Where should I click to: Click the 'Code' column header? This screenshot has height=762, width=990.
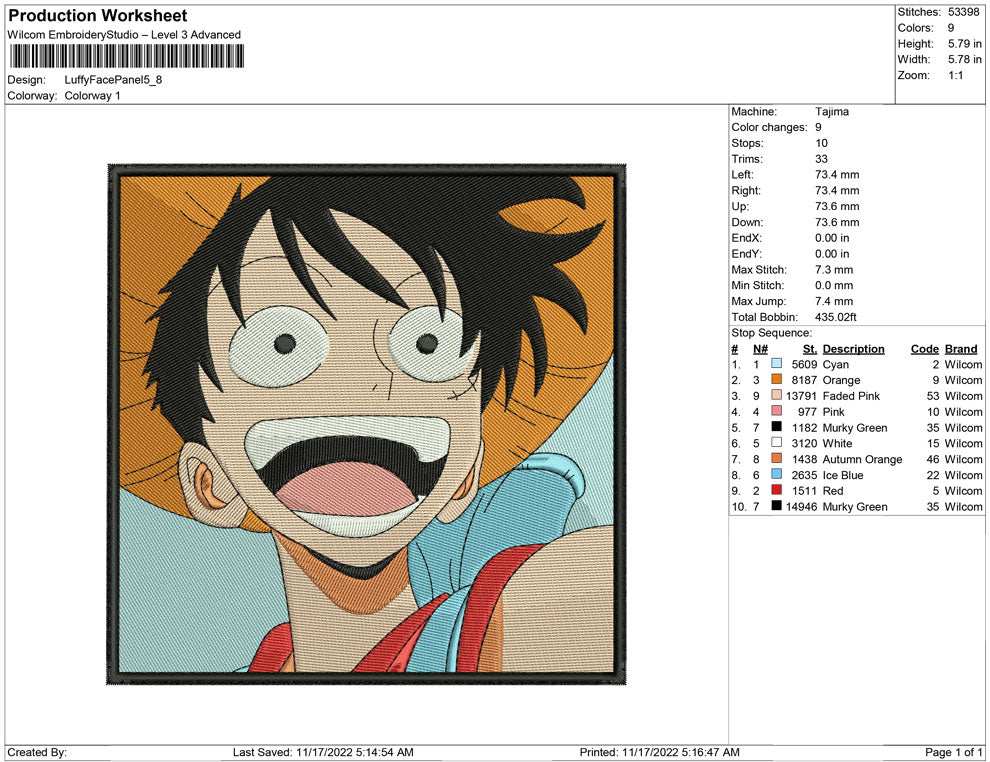point(924,349)
